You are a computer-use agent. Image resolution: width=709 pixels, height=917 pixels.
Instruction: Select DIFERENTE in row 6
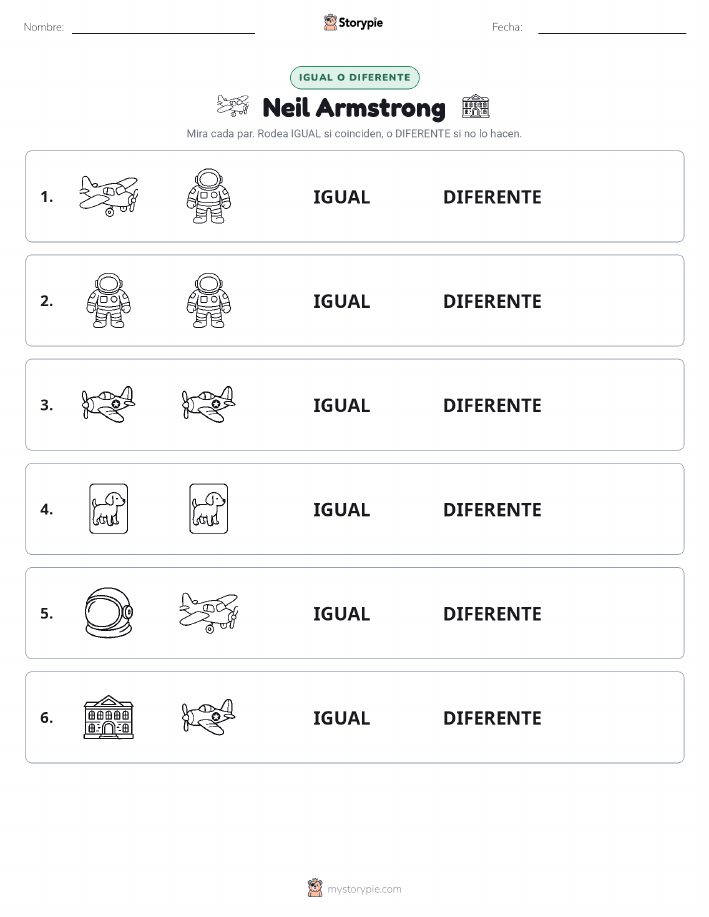492,718
